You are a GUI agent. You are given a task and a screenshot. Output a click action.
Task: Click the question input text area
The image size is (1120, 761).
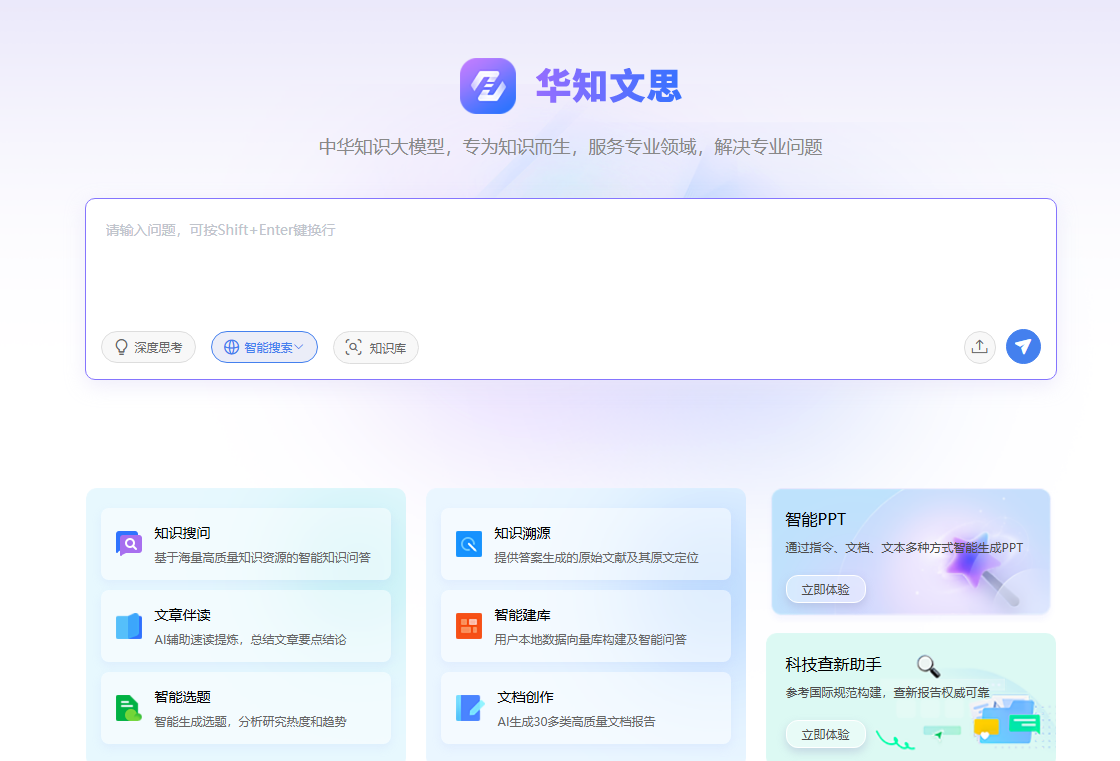(571, 264)
